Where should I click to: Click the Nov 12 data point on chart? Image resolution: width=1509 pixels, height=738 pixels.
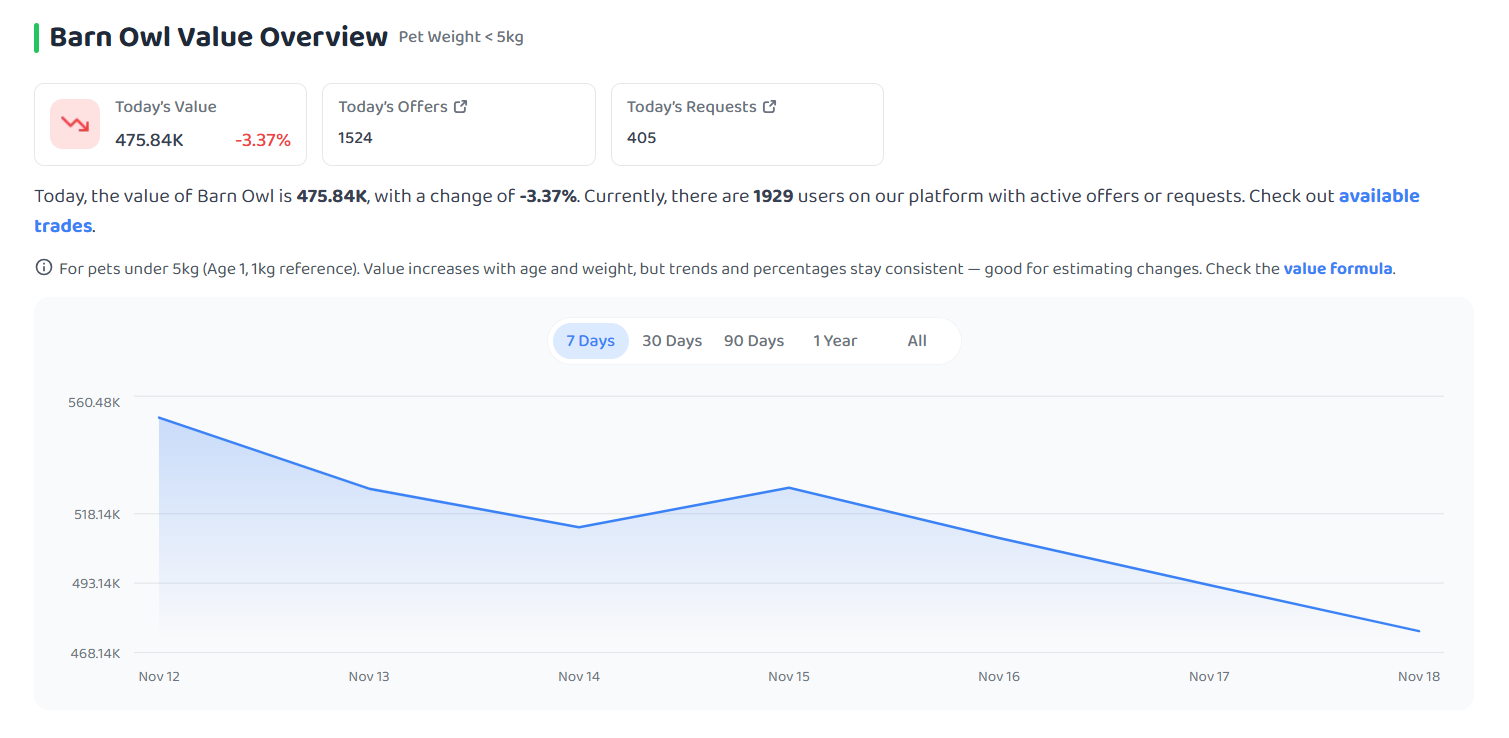pos(159,418)
